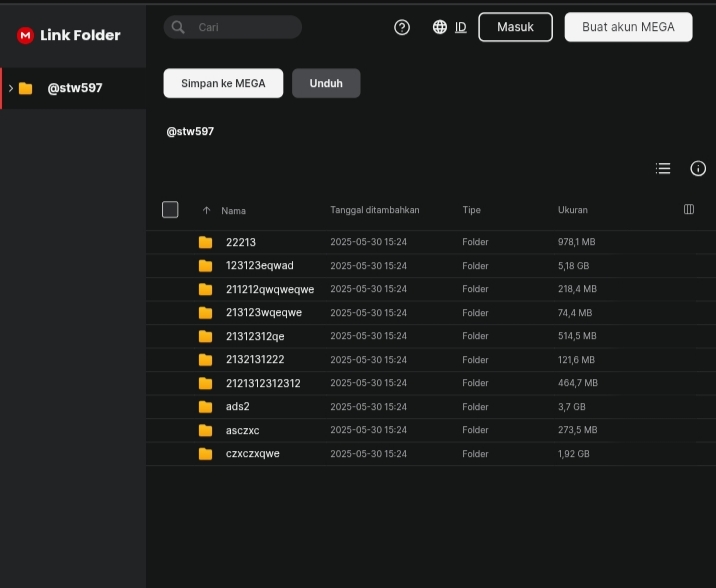Click the globe language icon
The image size is (716, 588).
pos(440,27)
